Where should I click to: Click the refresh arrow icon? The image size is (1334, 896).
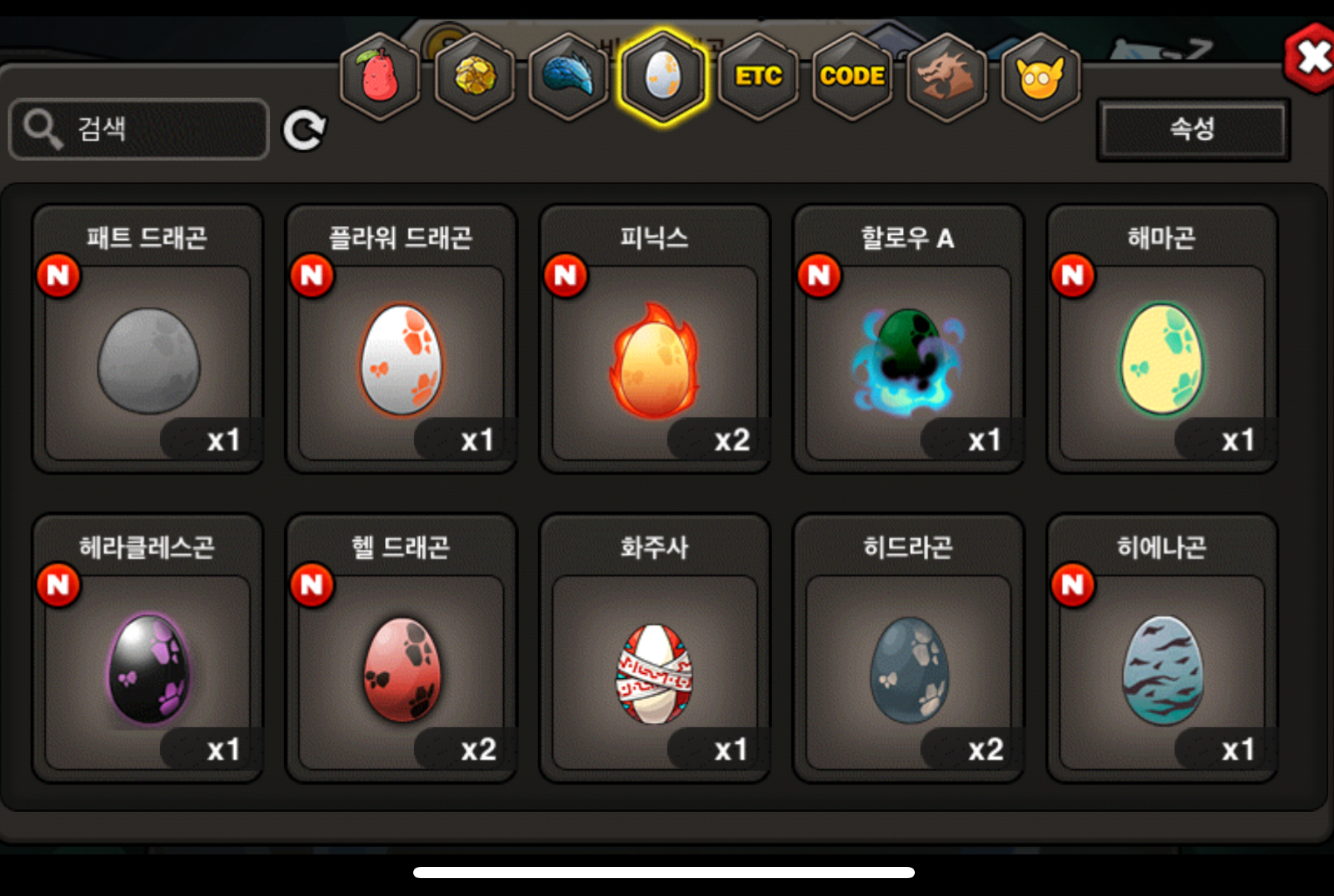(x=304, y=130)
